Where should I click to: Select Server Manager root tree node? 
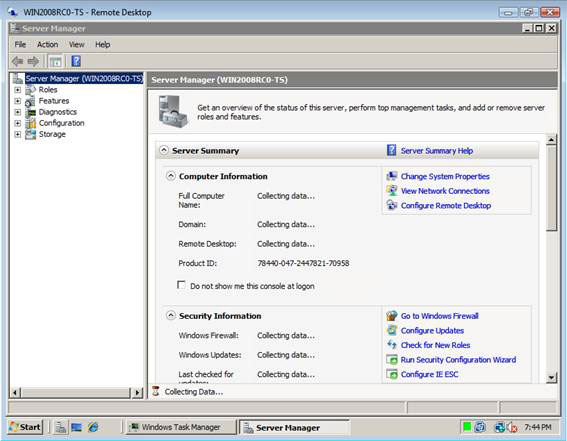point(84,78)
